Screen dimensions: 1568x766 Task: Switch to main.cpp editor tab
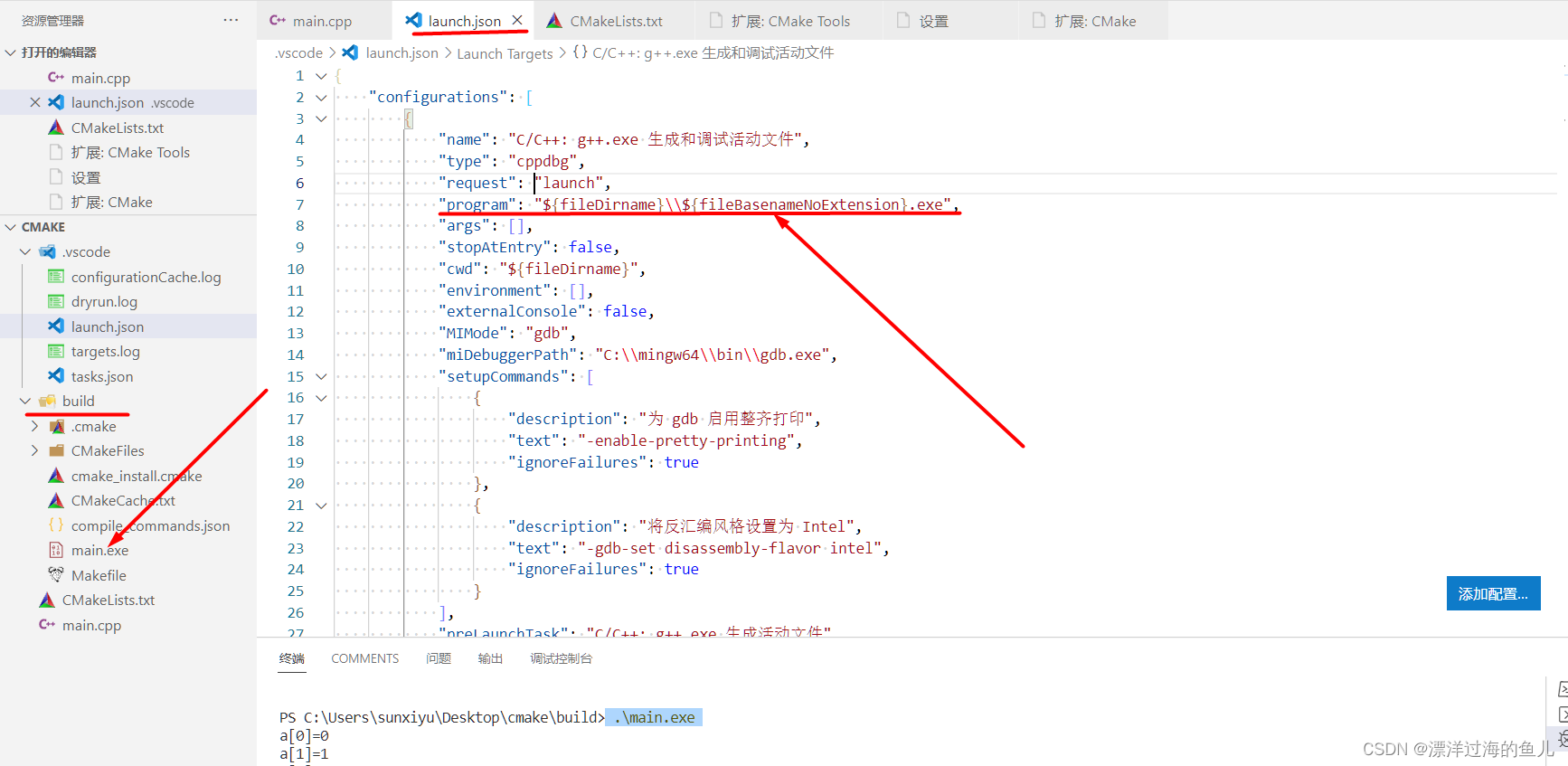point(323,21)
